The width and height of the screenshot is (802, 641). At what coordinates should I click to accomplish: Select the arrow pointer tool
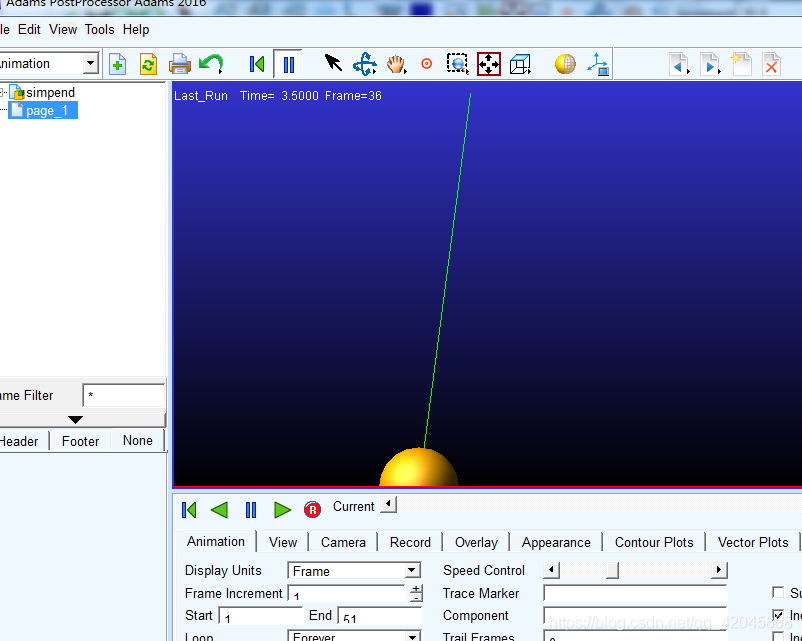coord(333,64)
